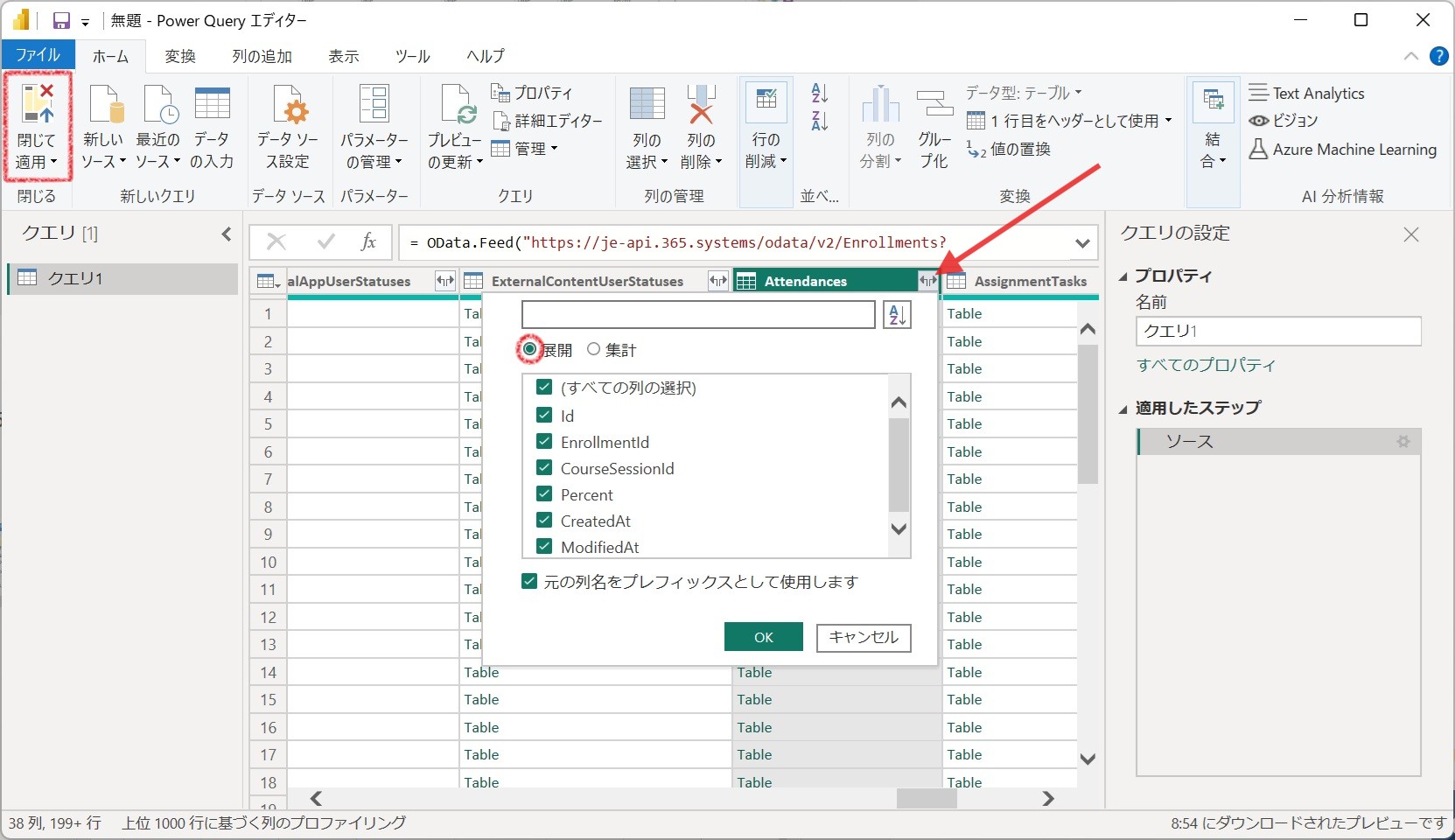
Task: Collapse Applied Steps (適用したステップ) section
Action: (x=1123, y=409)
